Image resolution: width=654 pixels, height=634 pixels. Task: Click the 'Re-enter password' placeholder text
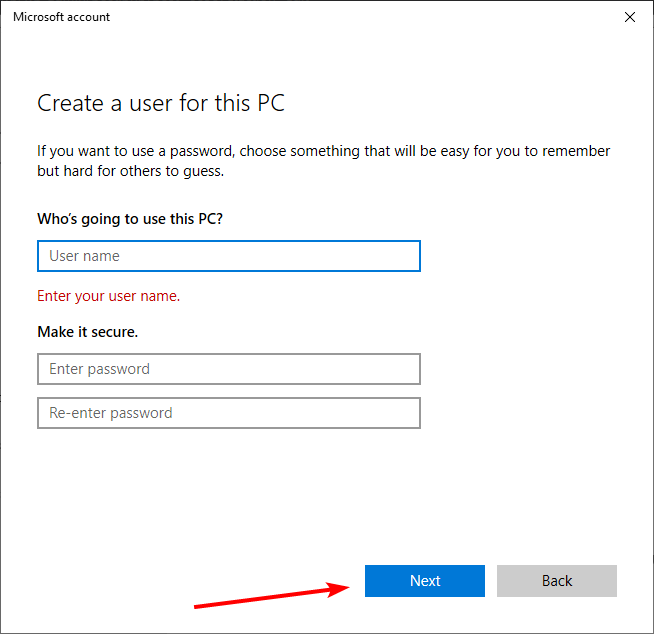[x=110, y=413]
